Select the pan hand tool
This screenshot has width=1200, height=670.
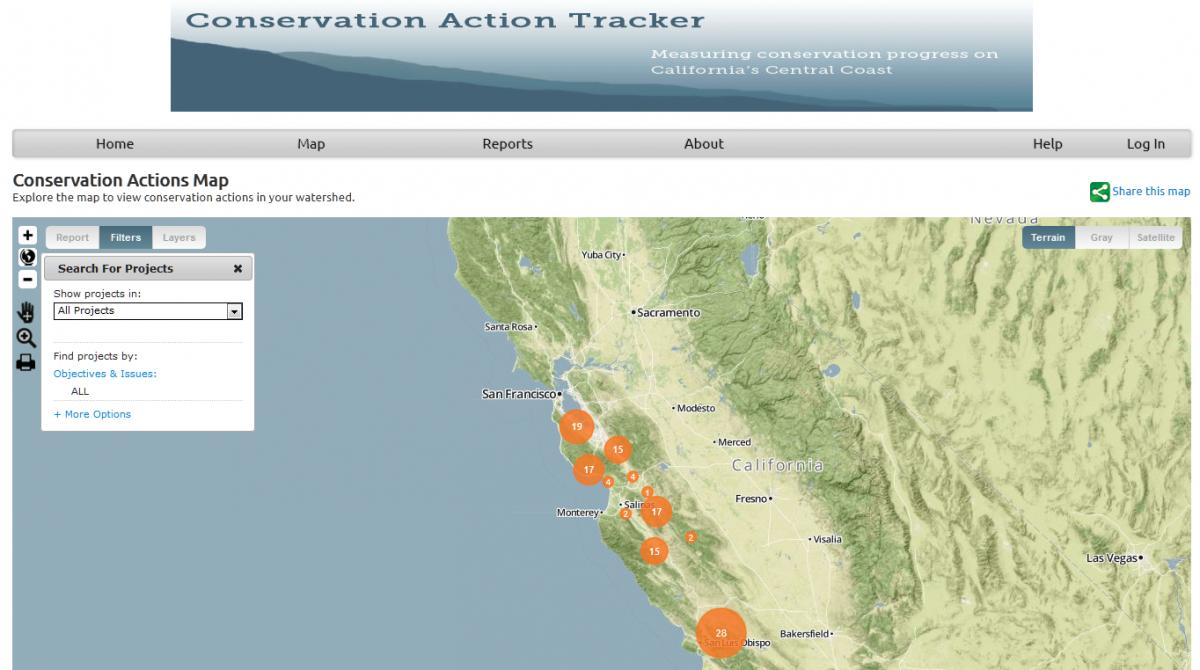[26, 311]
